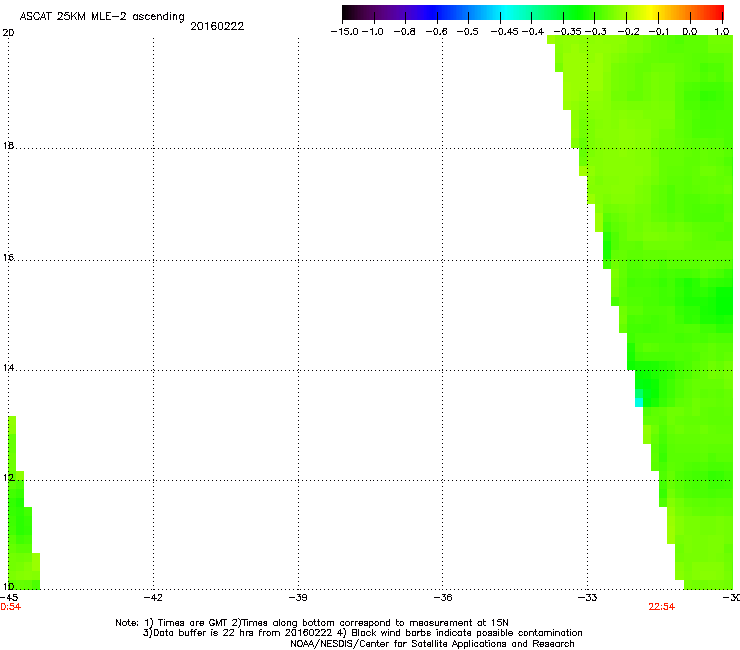Click the date label 20160222
Image resolution: width=740 pixels, height=650 pixels.
(217, 26)
